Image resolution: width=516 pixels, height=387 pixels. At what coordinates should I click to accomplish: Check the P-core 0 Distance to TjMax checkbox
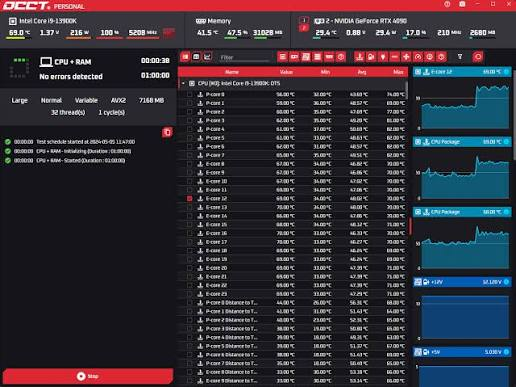[x=190, y=303]
